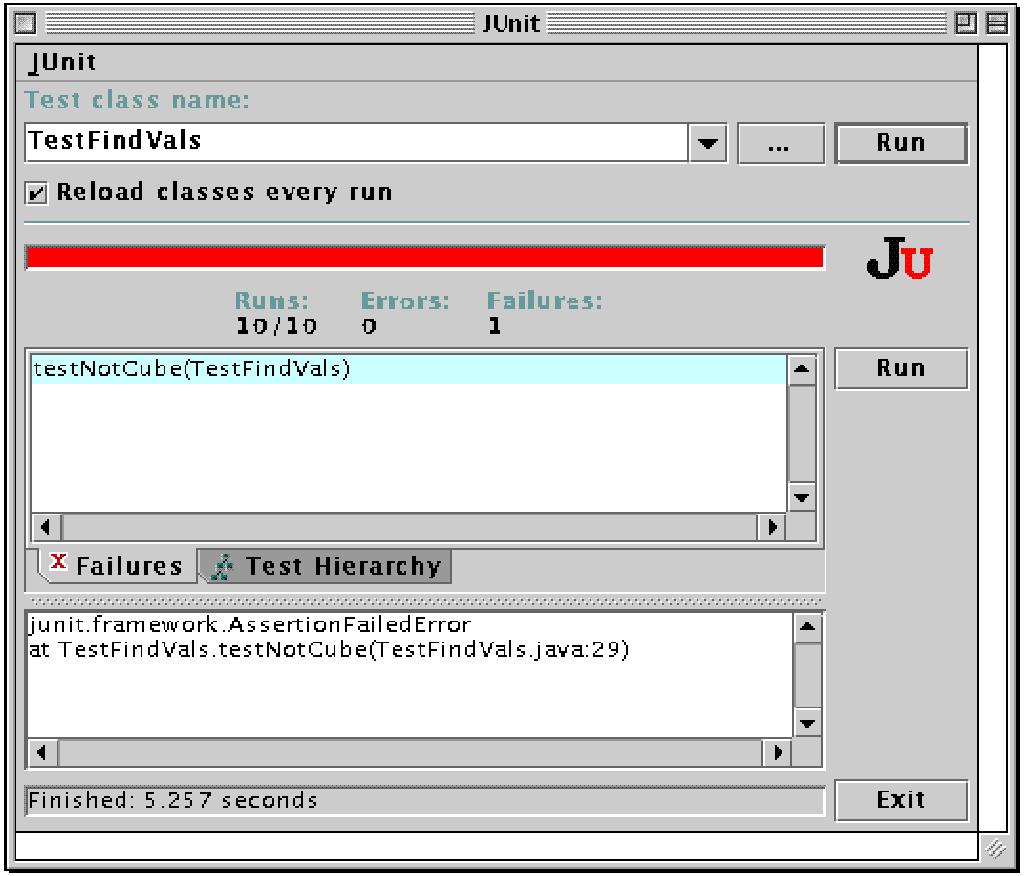Image resolution: width=1024 pixels, height=876 pixels.
Task: Click the JU logo icon
Action: pyautogui.click(x=899, y=258)
